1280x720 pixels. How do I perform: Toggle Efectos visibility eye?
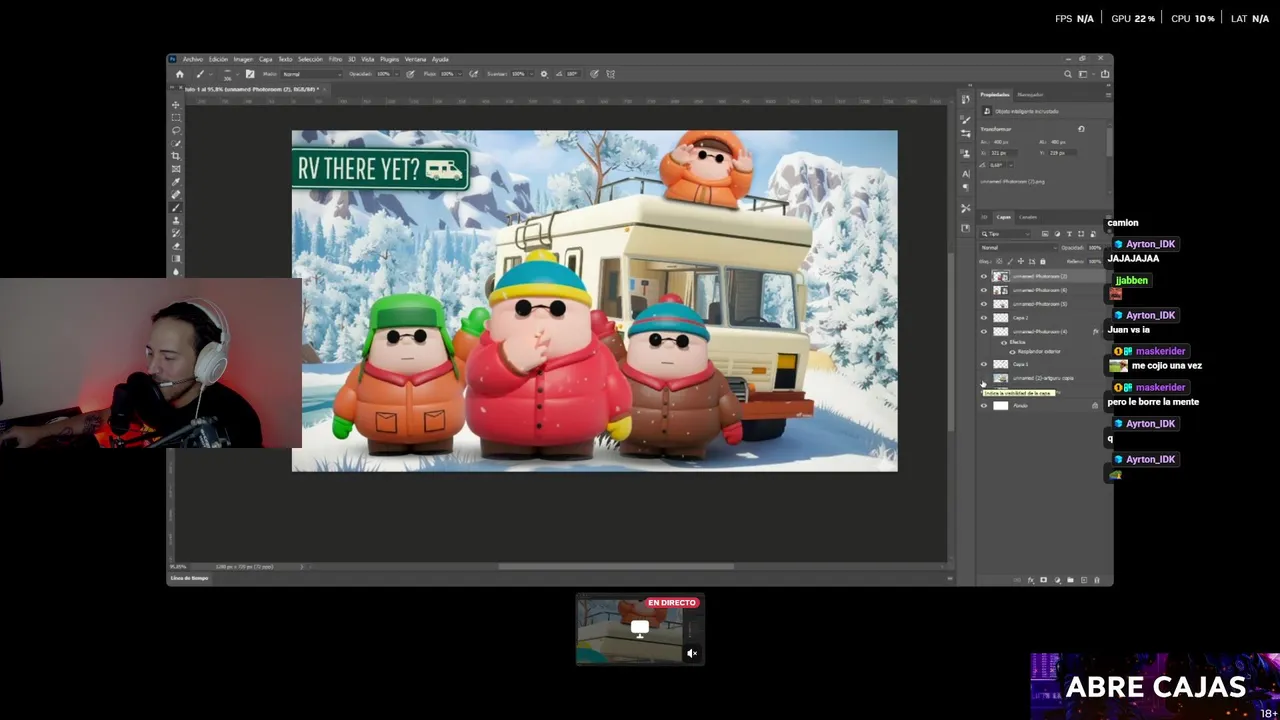coord(1004,343)
